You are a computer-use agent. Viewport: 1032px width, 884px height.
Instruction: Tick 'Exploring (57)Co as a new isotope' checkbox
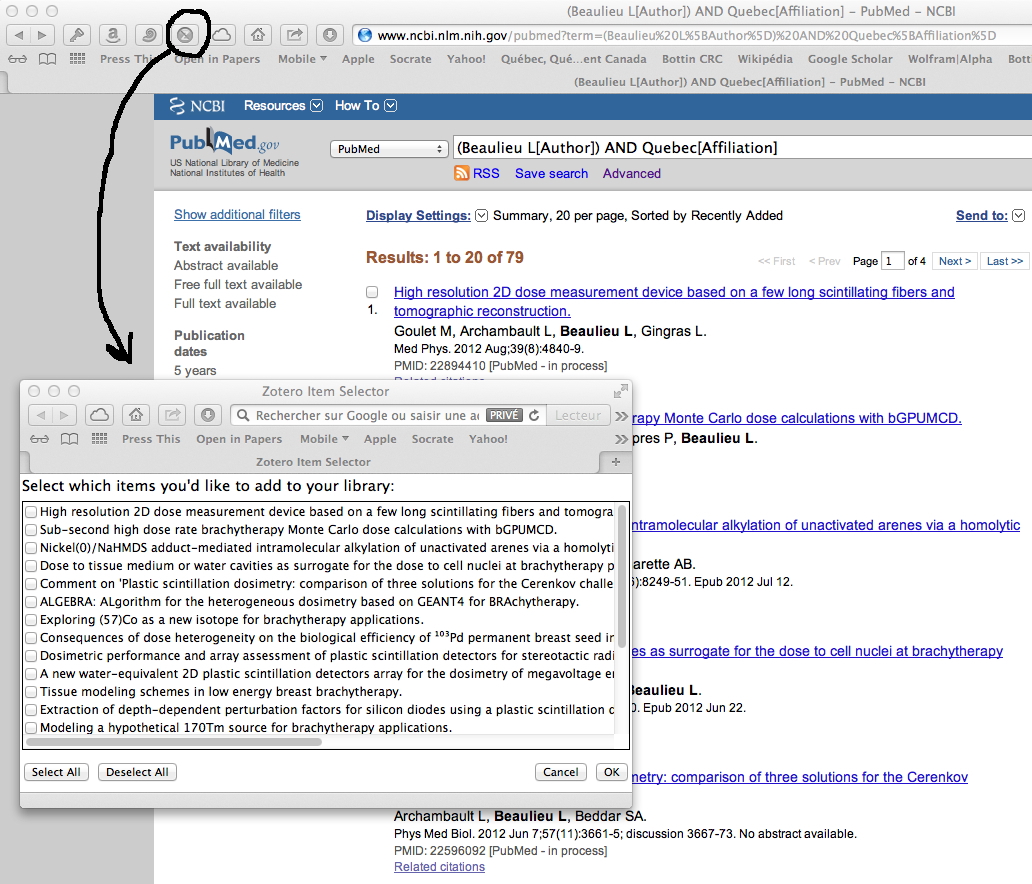[x=32, y=620]
